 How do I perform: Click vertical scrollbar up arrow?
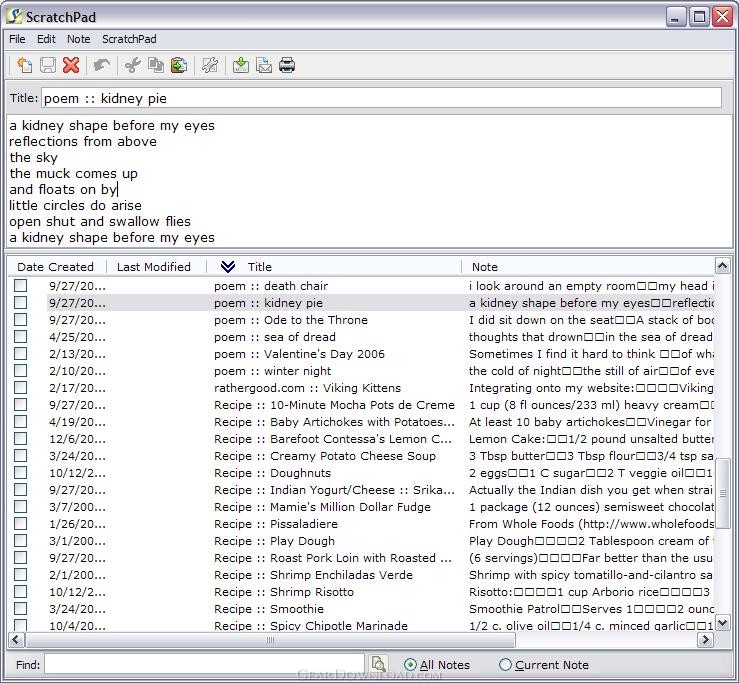pos(723,266)
